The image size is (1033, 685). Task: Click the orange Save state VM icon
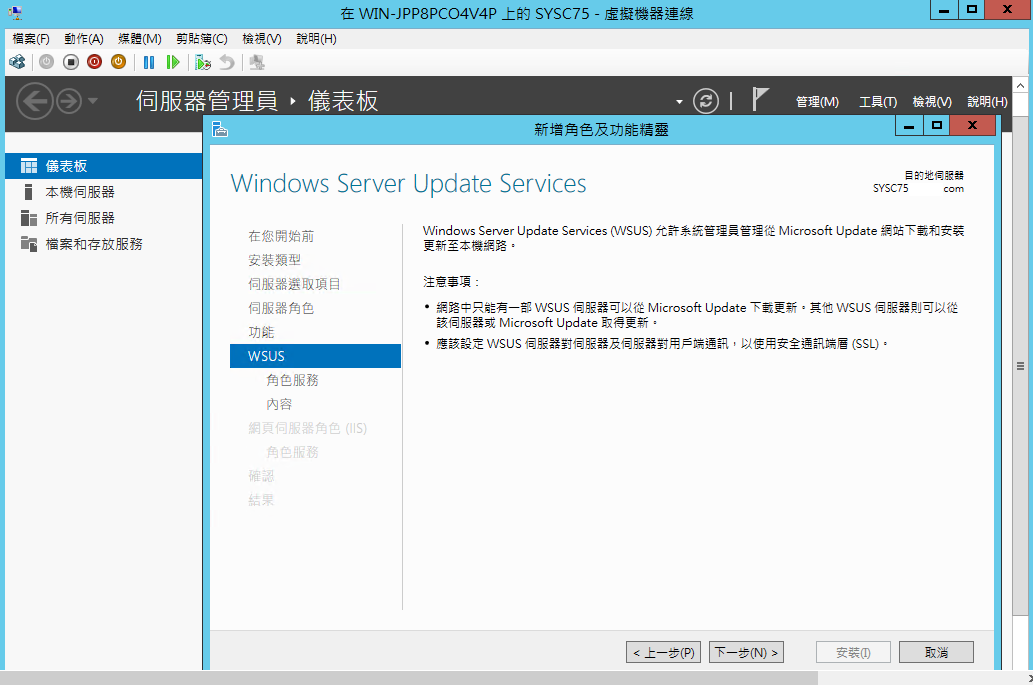118,62
